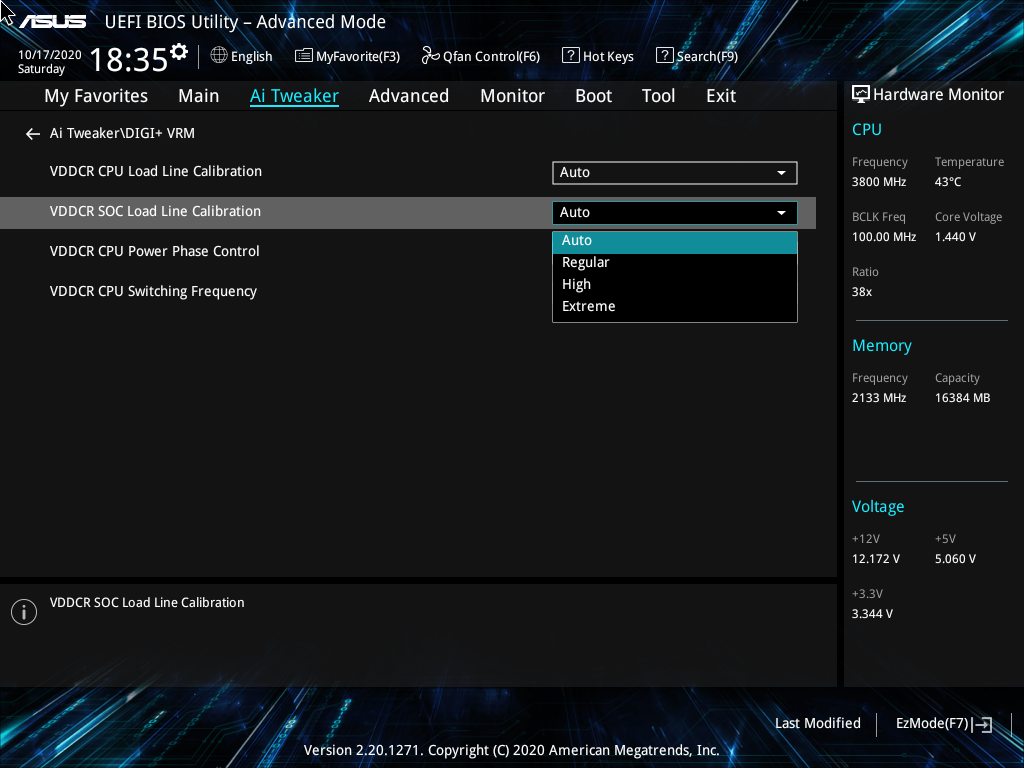Open MyFavorite(F3) menu

click(x=347, y=56)
